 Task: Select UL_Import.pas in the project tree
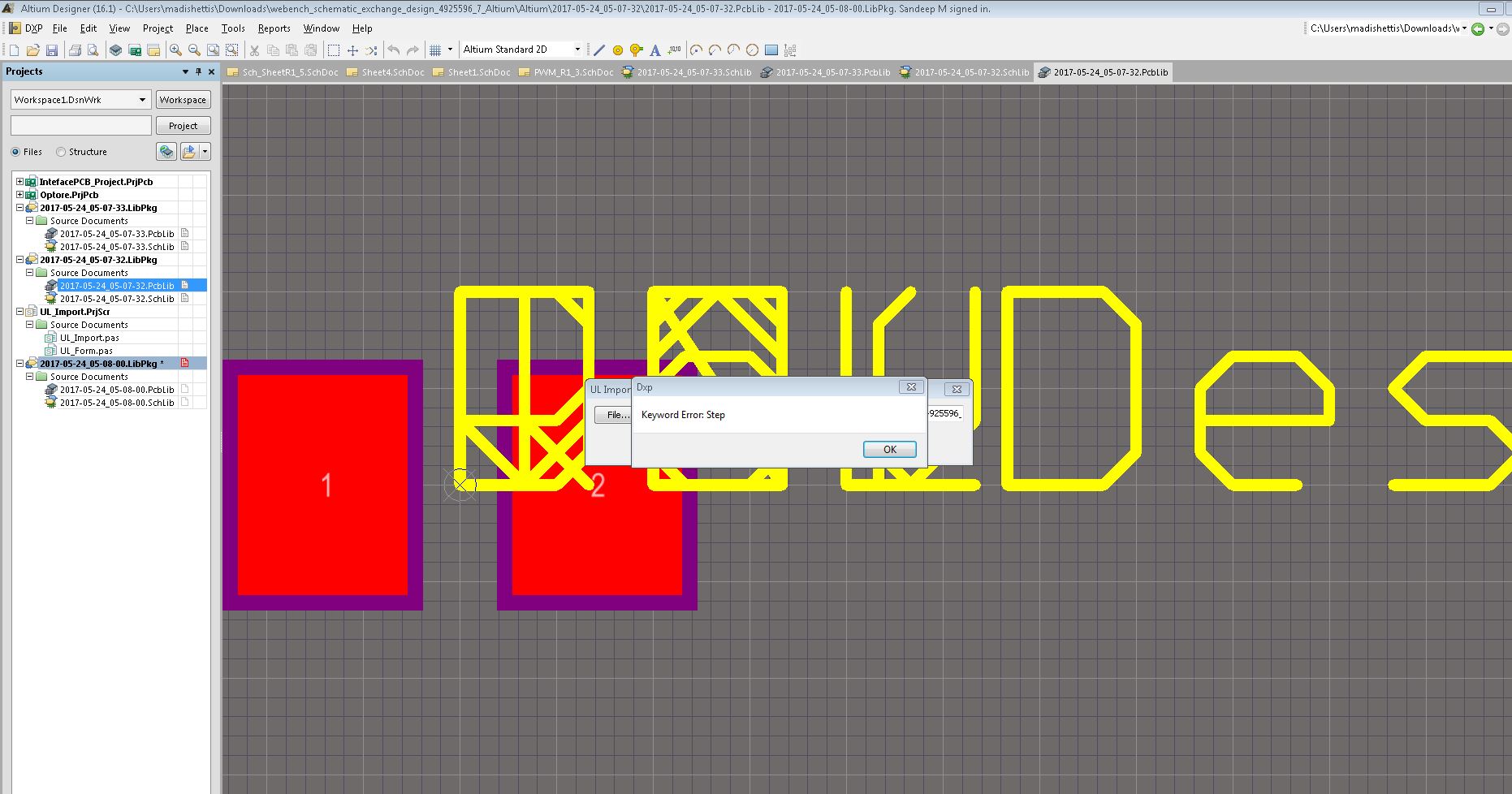click(89, 338)
